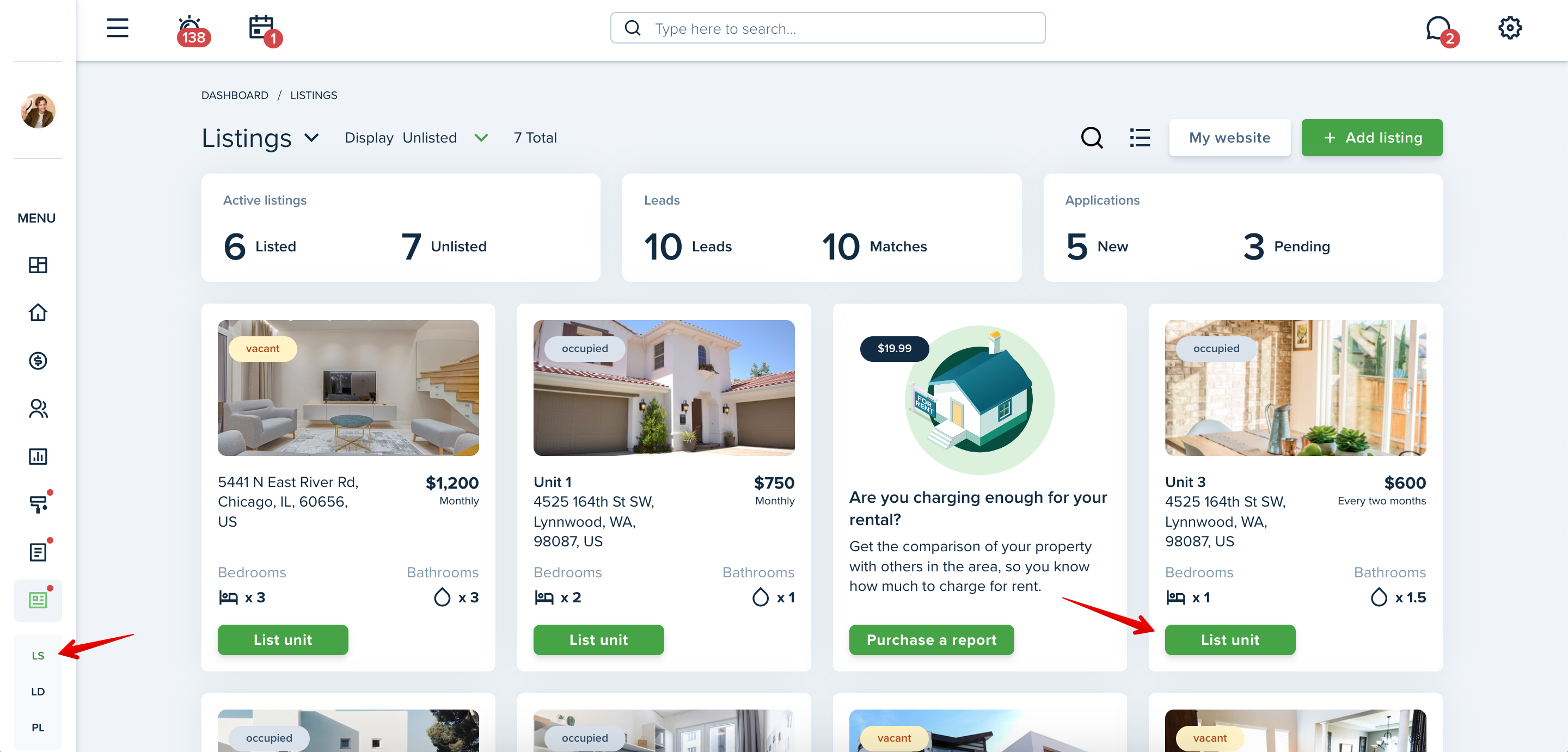This screenshot has height=752, width=1568.
Task: Select LS submenu item in sidebar
Action: pyautogui.click(x=38, y=655)
